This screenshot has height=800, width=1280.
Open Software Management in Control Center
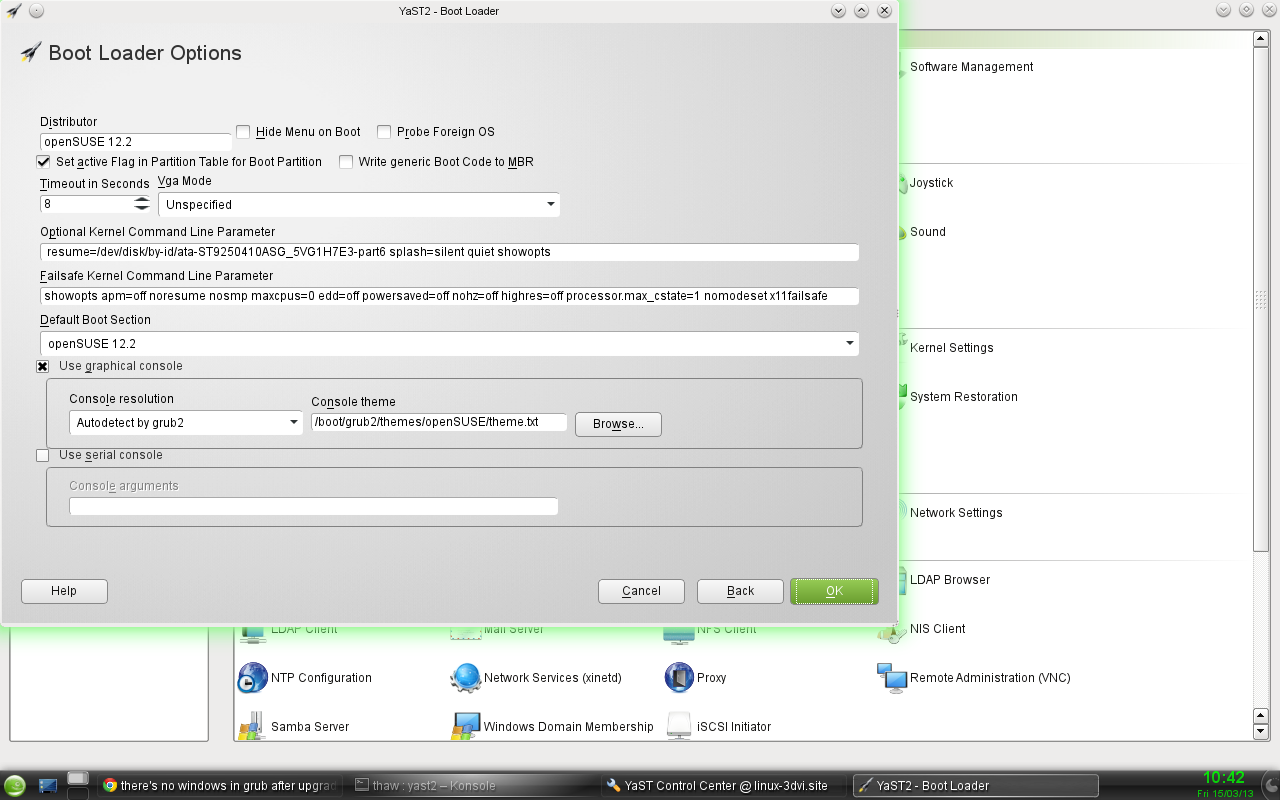971,67
